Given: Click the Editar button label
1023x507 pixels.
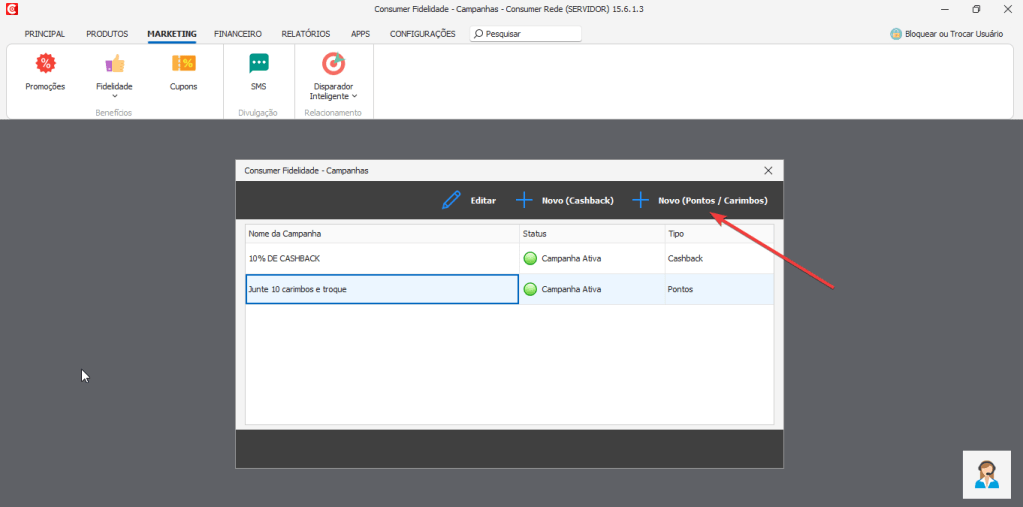Looking at the screenshot, I should [x=483, y=200].
